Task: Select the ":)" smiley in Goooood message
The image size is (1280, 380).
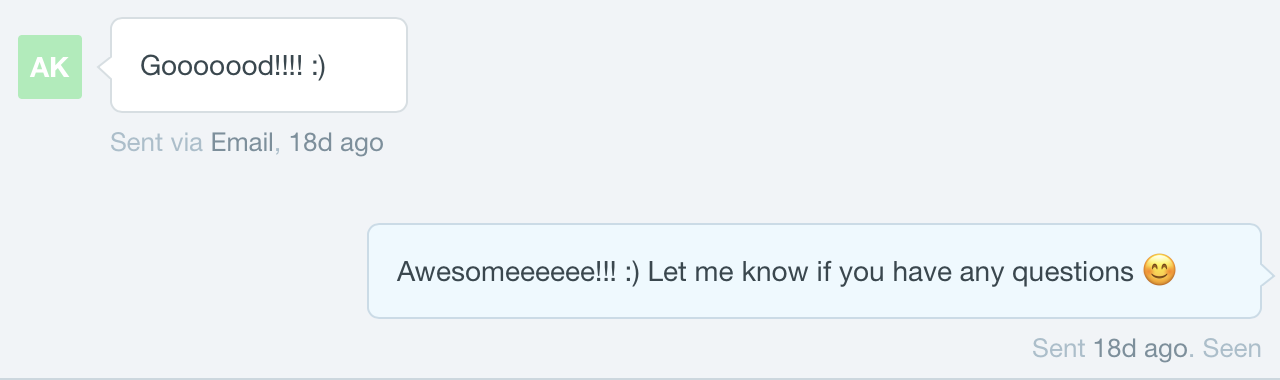Action: pos(316,66)
